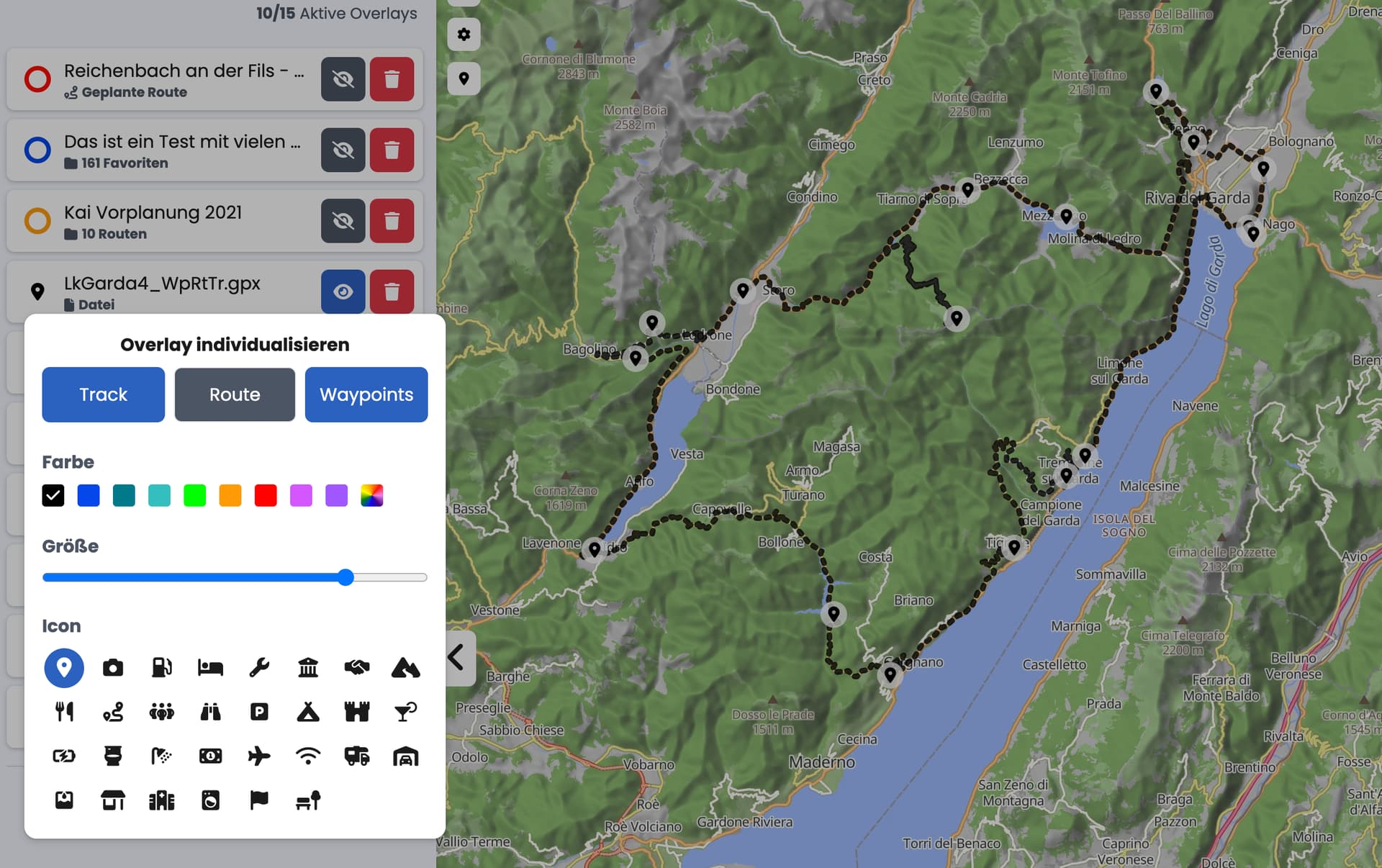Pick the airplane icon

[259, 756]
